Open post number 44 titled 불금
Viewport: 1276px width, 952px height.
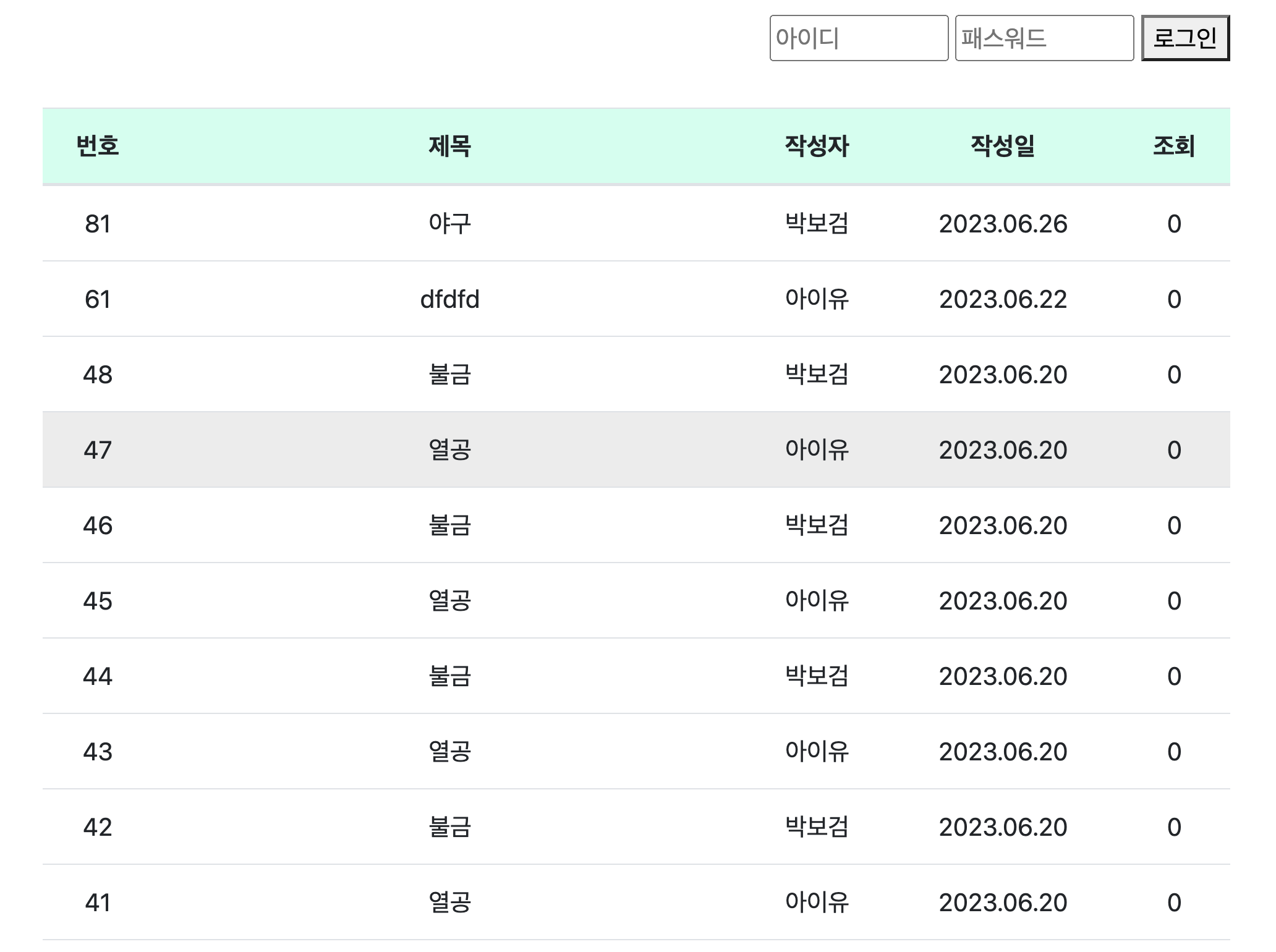pos(449,676)
